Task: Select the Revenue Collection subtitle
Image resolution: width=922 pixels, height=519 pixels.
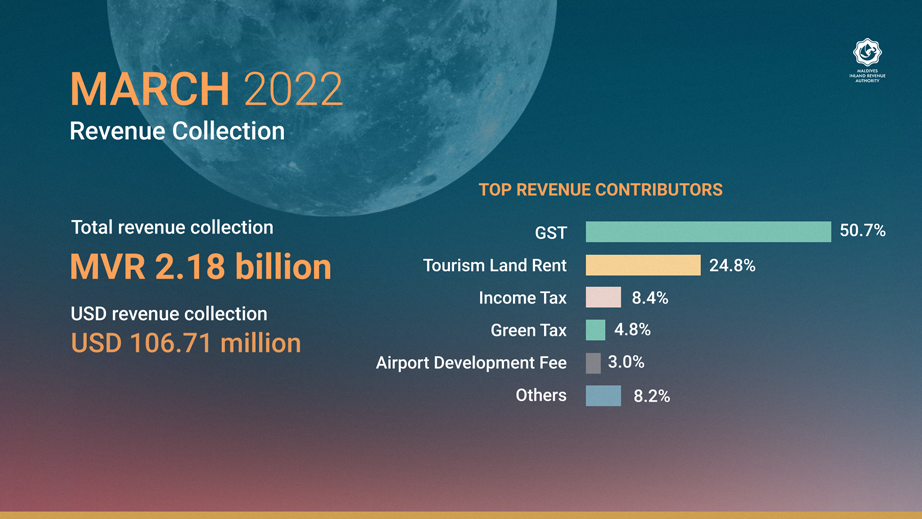Action: click(x=177, y=131)
